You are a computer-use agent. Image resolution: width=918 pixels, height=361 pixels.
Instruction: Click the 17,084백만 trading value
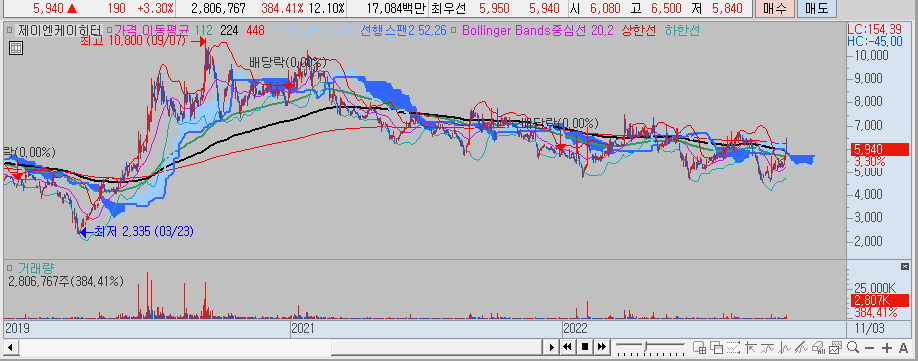pos(396,8)
